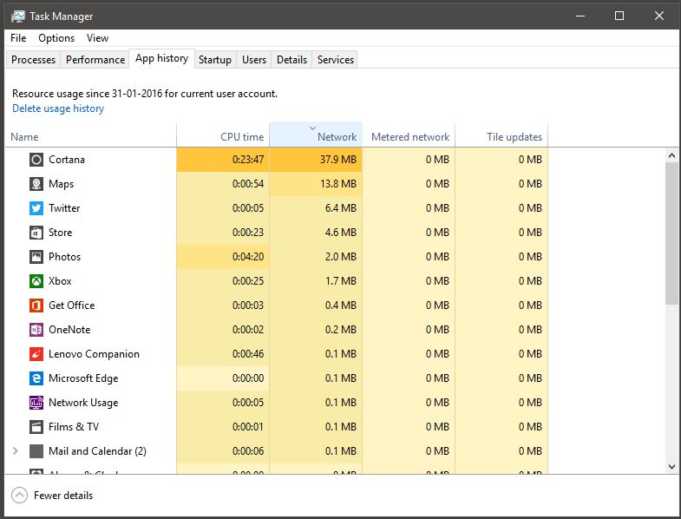This screenshot has width=681, height=519.
Task: Click the Lenovo Companion icon
Action: point(36,354)
